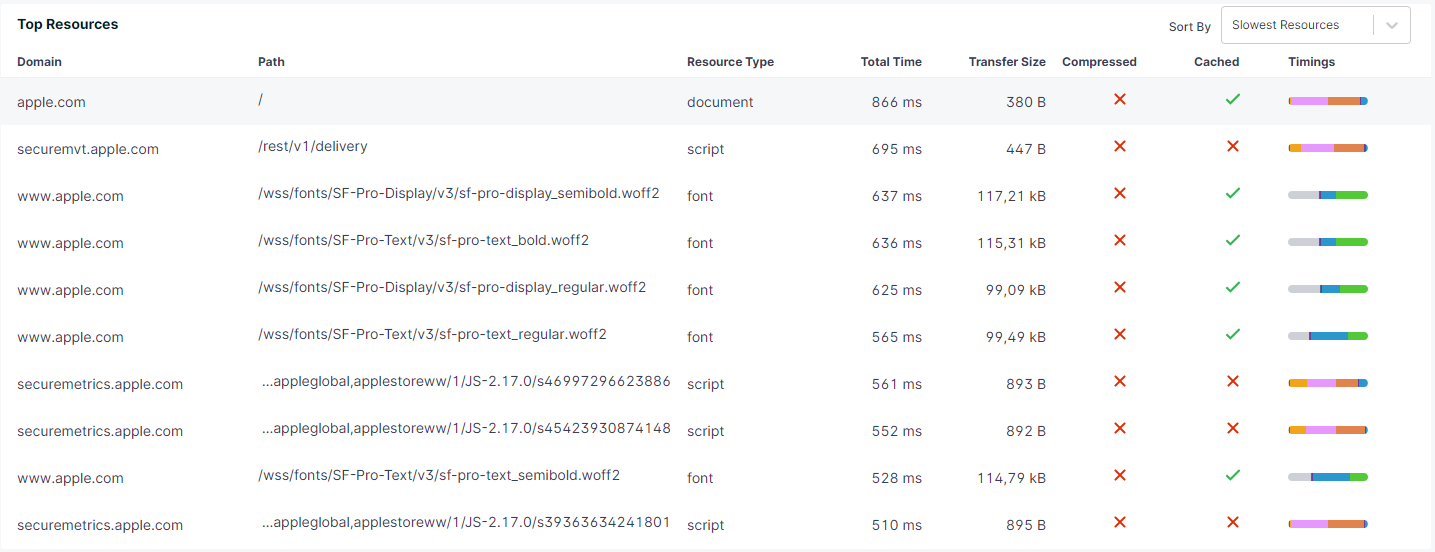1435x552 pixels.
Task: Click the compressed X in the 561 ms script row
Action: (x=1120, y=381)
